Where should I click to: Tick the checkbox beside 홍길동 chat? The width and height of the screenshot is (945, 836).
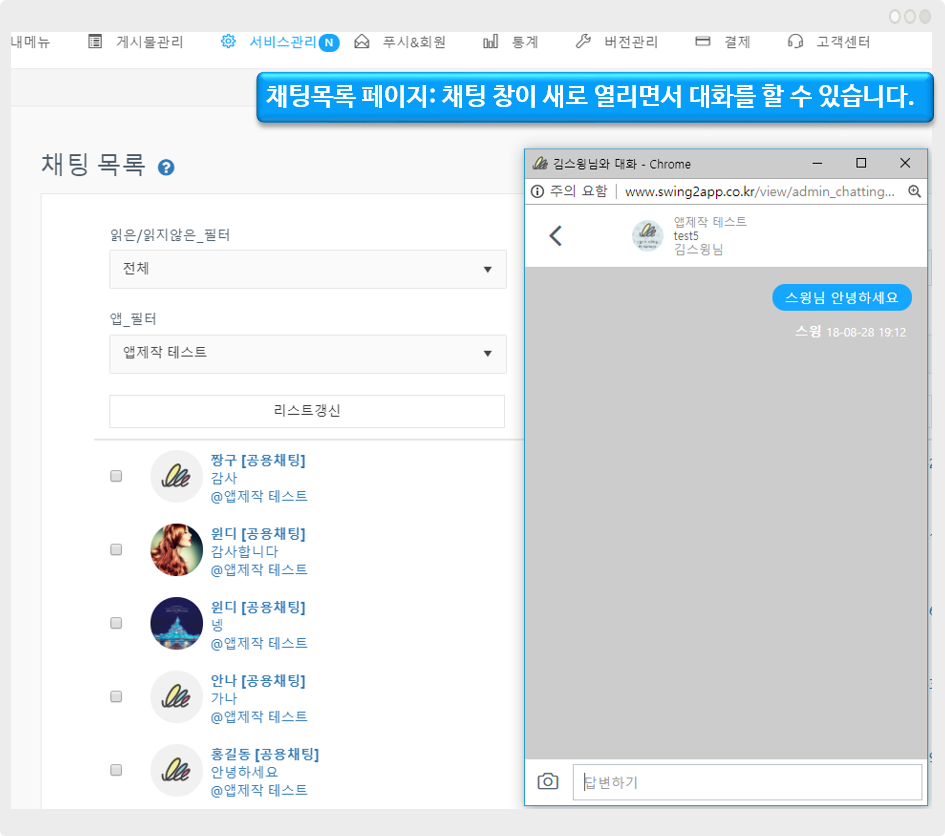[x=116, y=770]
